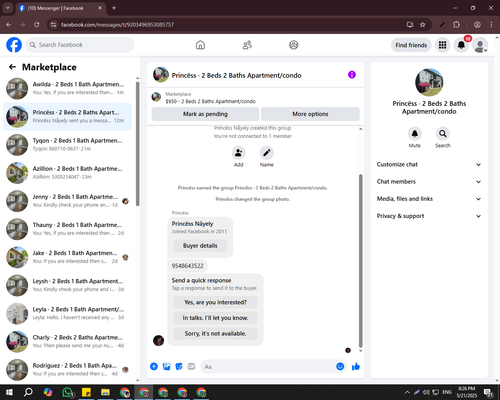Open File Explorer from taskbar
The image size is (500, 400).
coord(105,392)
